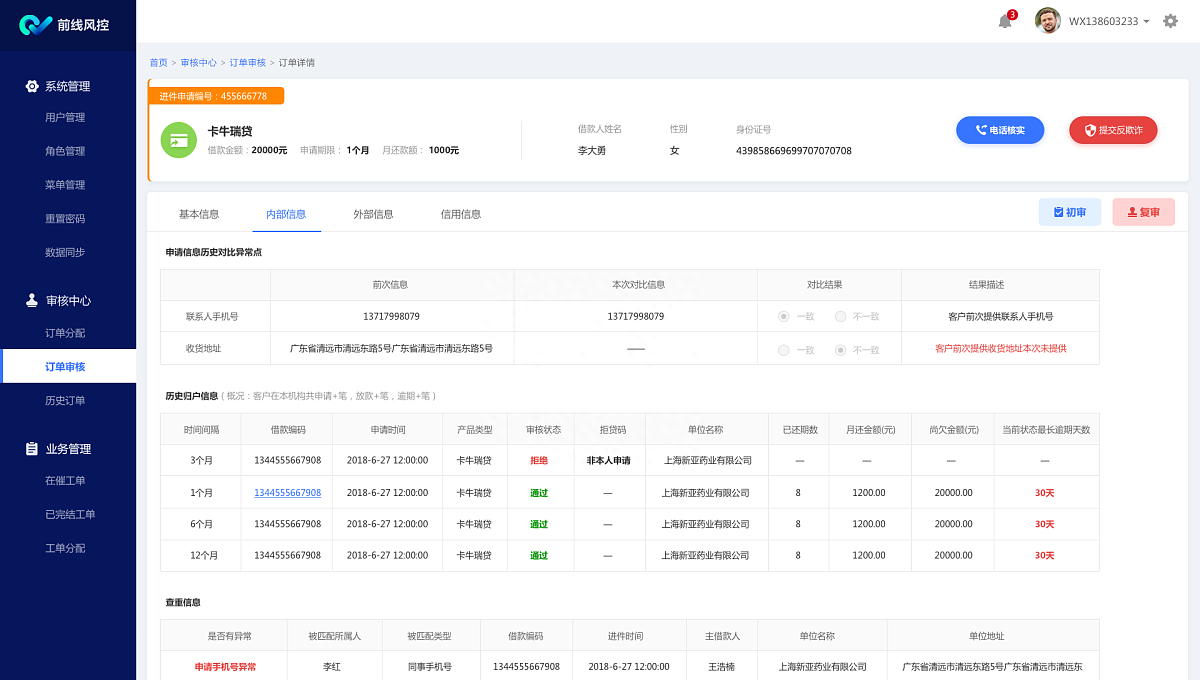Open 历史订单 in the sidebar
1200x680 pixels.
click(65, 401)
